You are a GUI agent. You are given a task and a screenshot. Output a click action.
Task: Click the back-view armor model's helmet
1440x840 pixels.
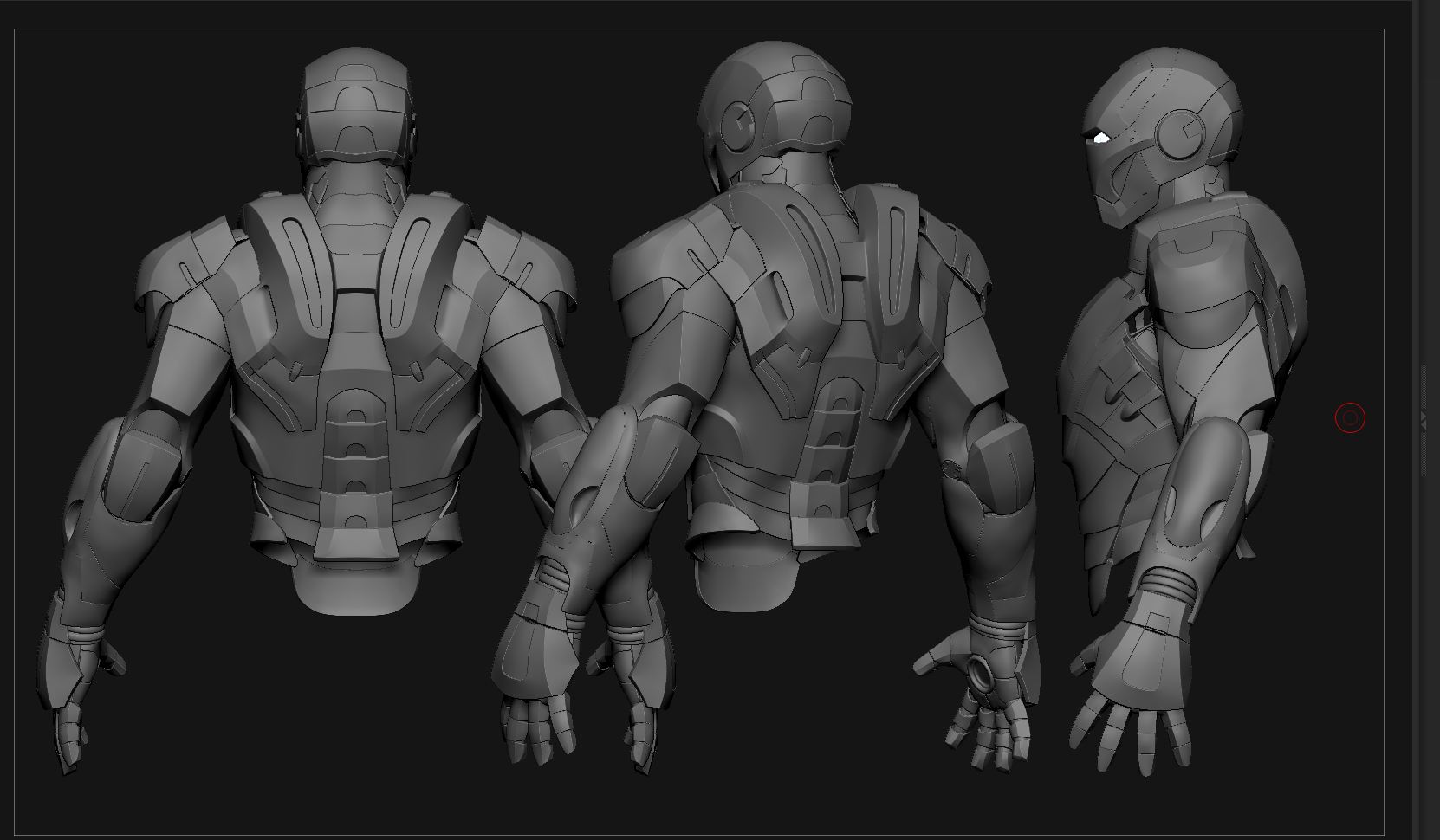click(357, 106)
